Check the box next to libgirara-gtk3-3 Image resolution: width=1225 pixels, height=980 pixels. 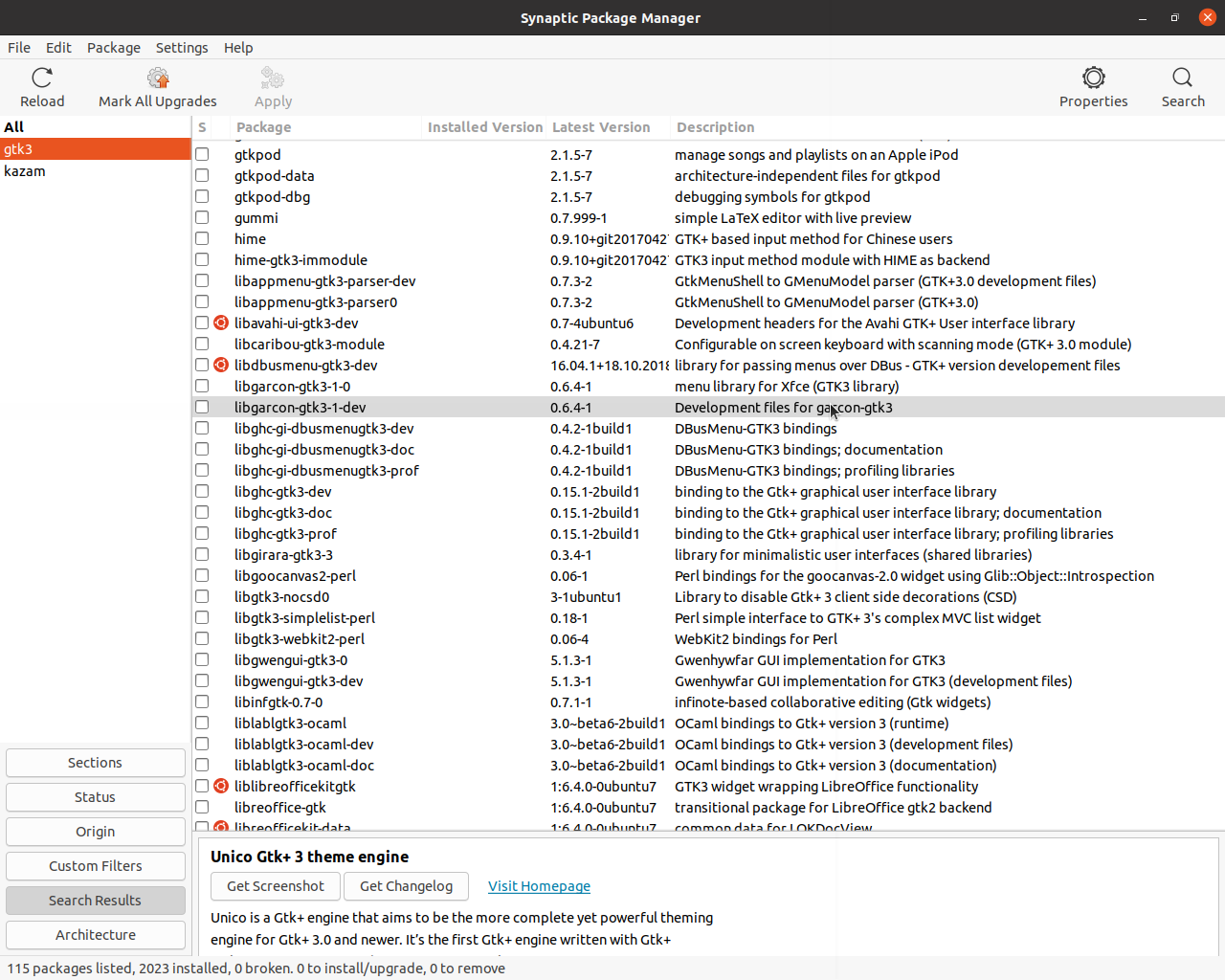tap(202, 554)
